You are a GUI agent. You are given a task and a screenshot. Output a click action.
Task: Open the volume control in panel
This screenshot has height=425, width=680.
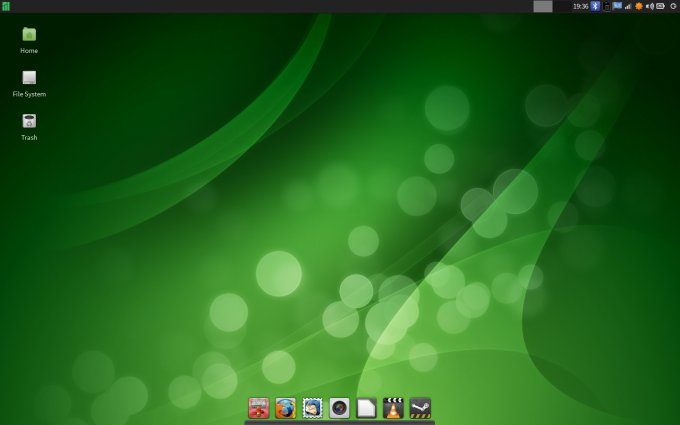point(649,6)
